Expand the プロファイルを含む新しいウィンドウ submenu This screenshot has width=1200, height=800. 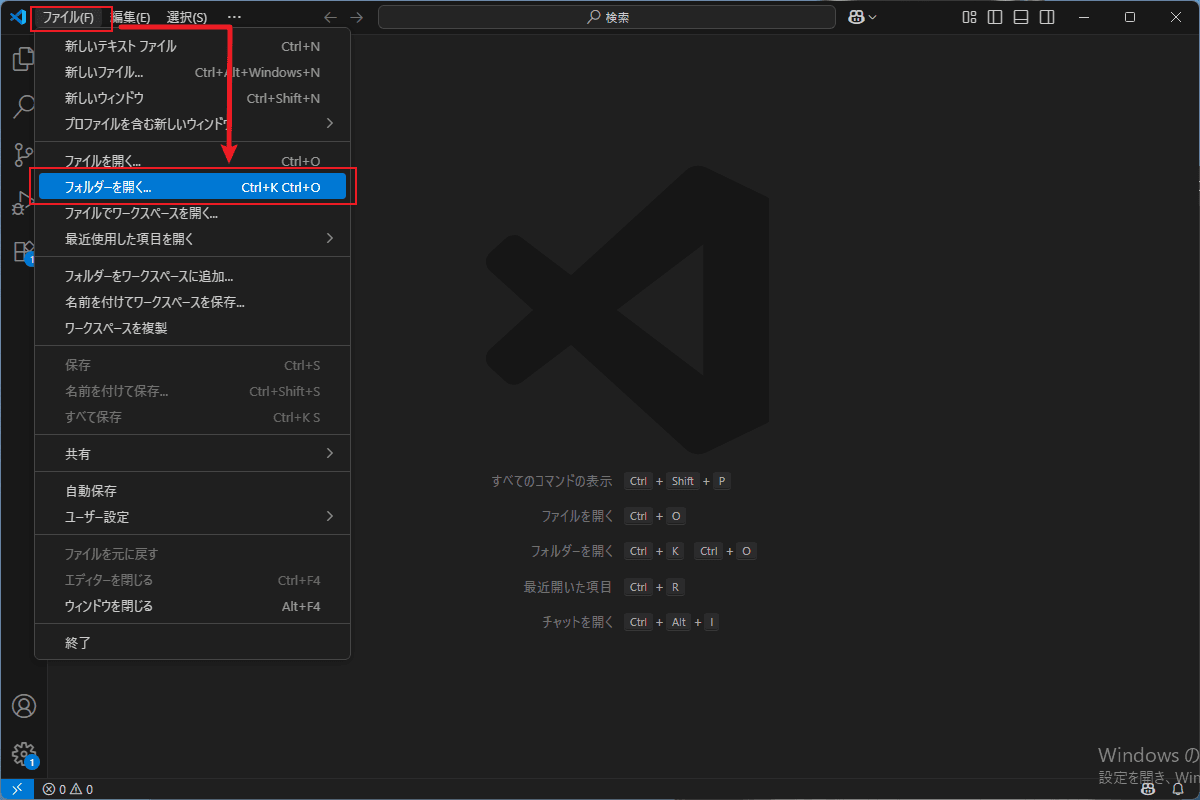pos(193,124)
